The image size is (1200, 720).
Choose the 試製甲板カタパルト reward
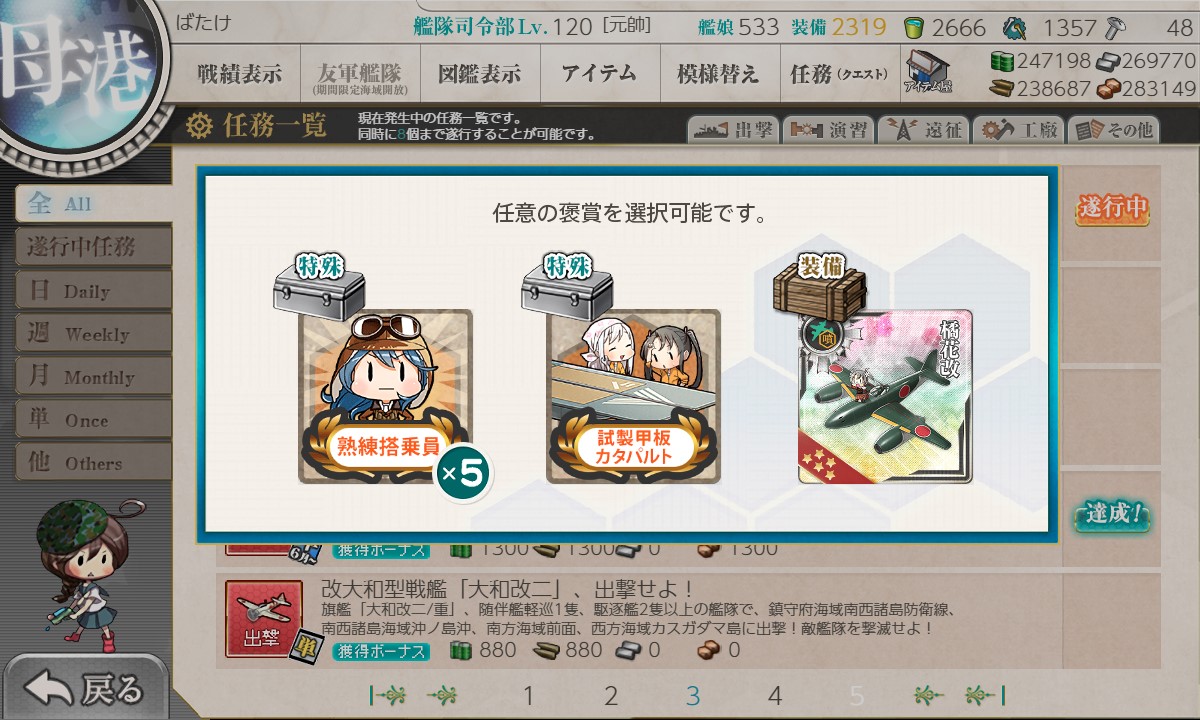tap(633, 396)
